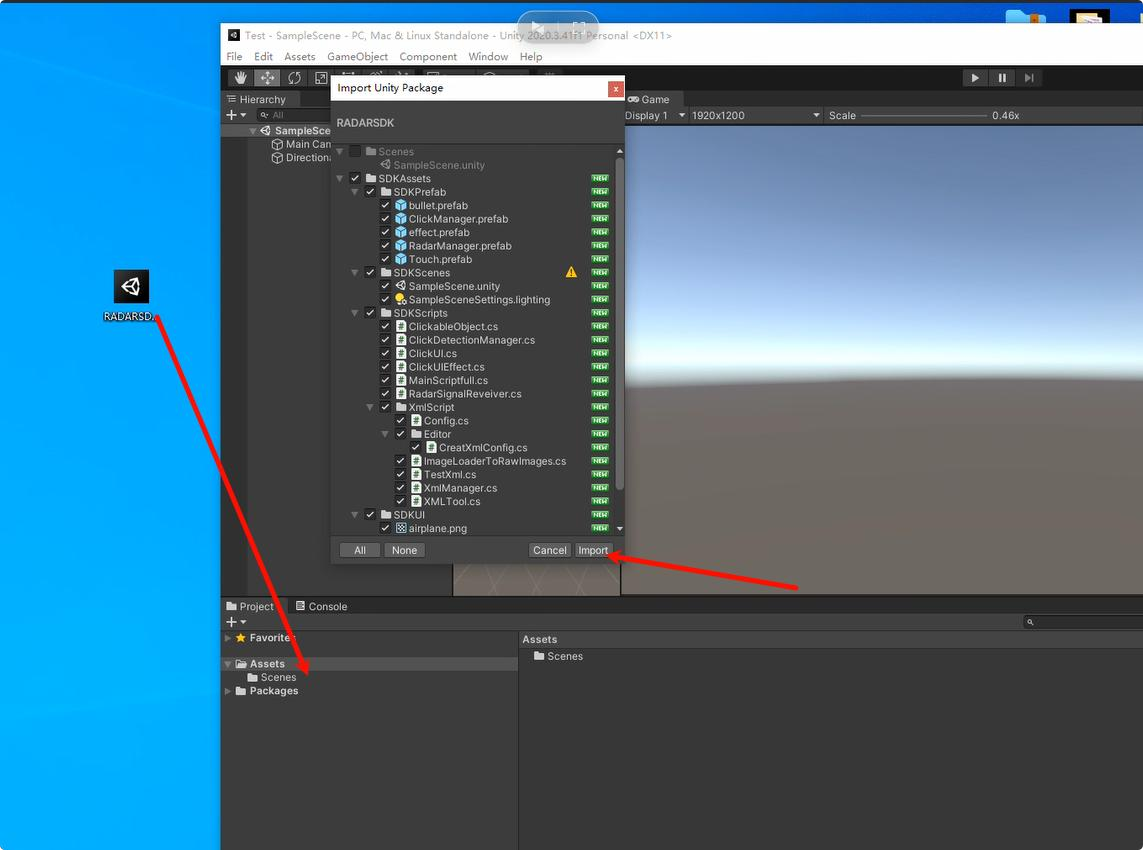Open the RADARSDK package on the desktop
1143x850 pixels.
click(x=130, y=285)
